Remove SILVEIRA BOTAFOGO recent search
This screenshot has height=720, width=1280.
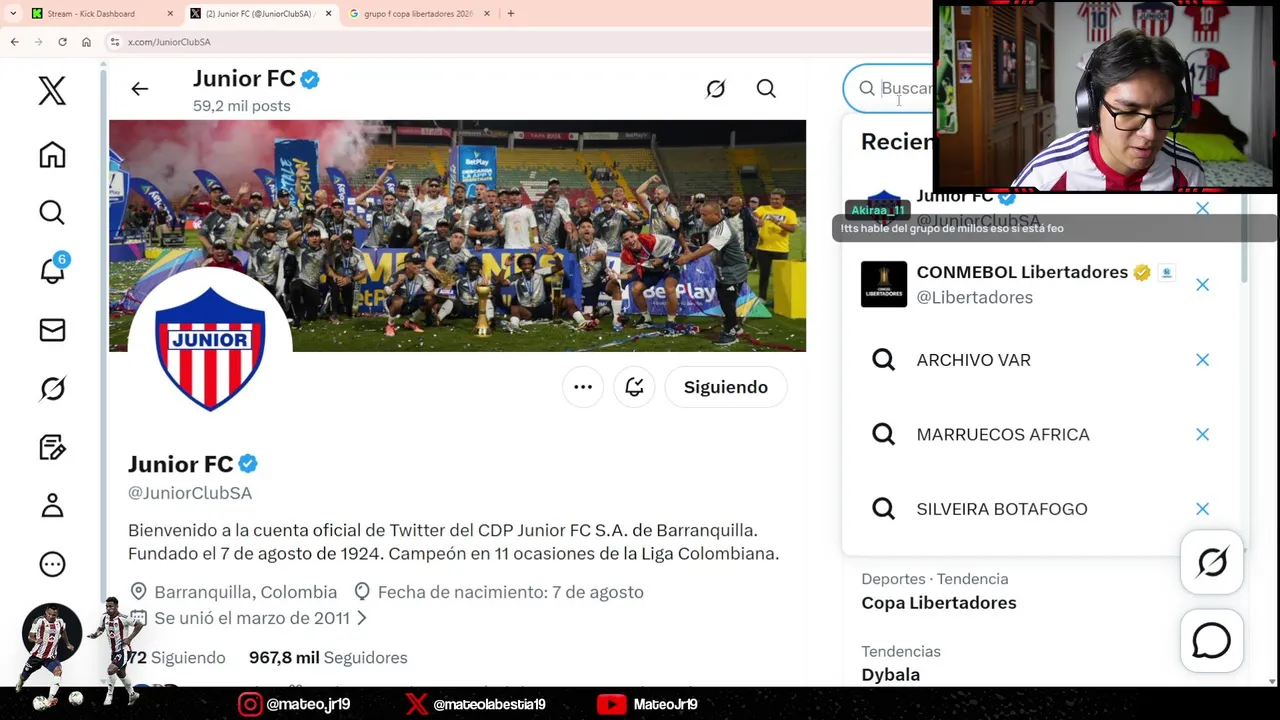point(1202,509)
